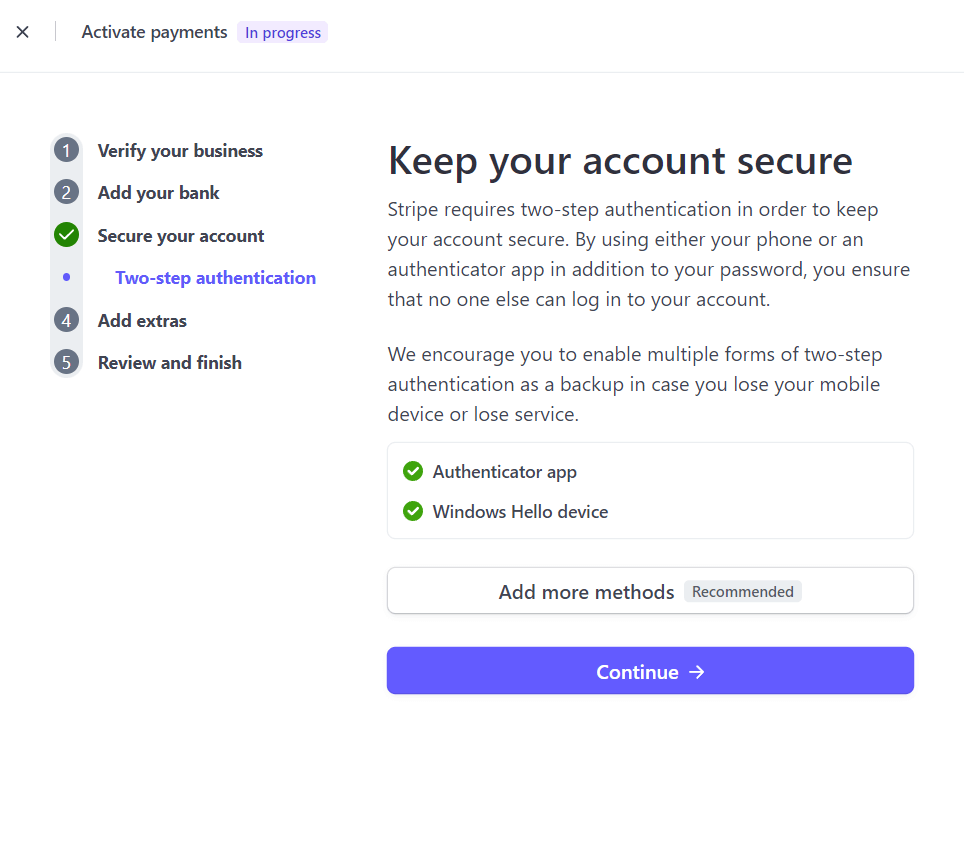The height and width of the screenshot is (868, 964).
Task: Select the Two-step authentication sub-step
Action: point(215,277)
